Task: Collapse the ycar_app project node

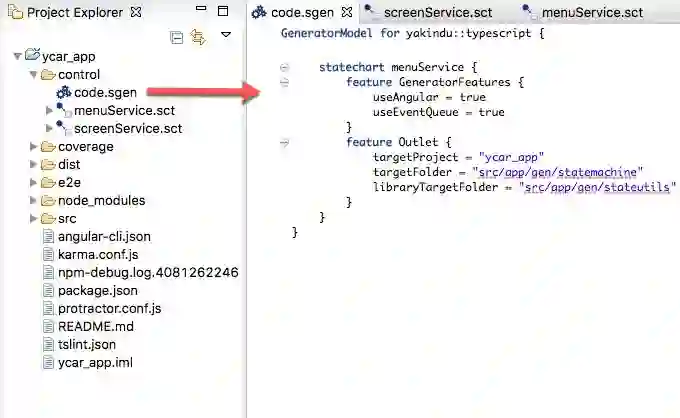Action: point(17,56)
